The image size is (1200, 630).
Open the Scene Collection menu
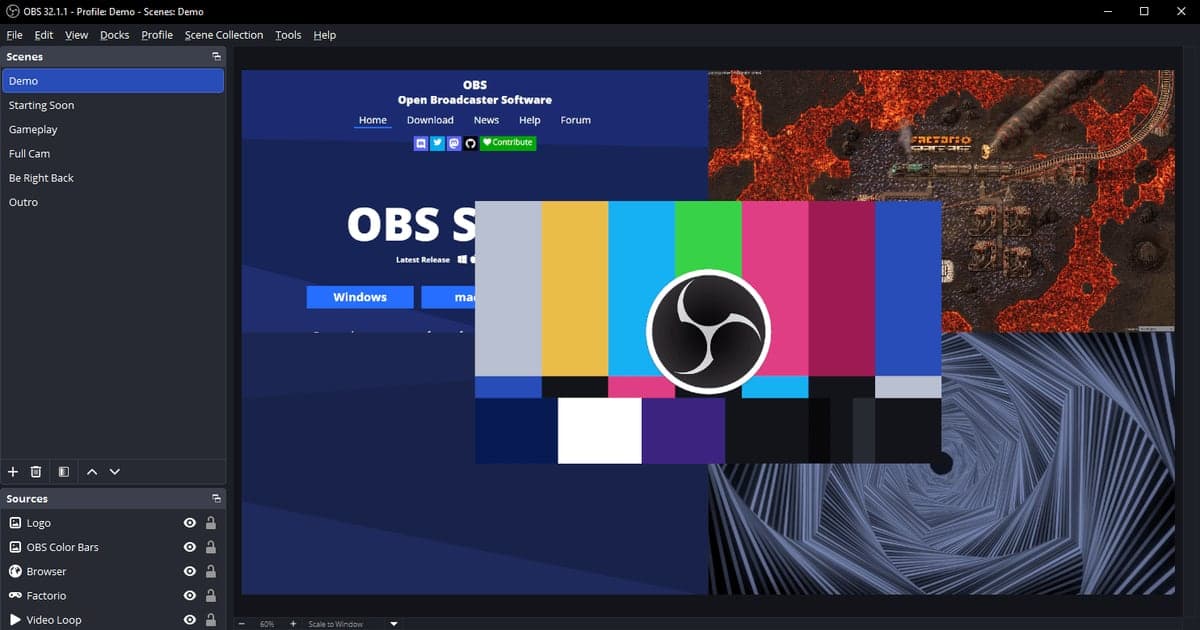tap(224, 35)
